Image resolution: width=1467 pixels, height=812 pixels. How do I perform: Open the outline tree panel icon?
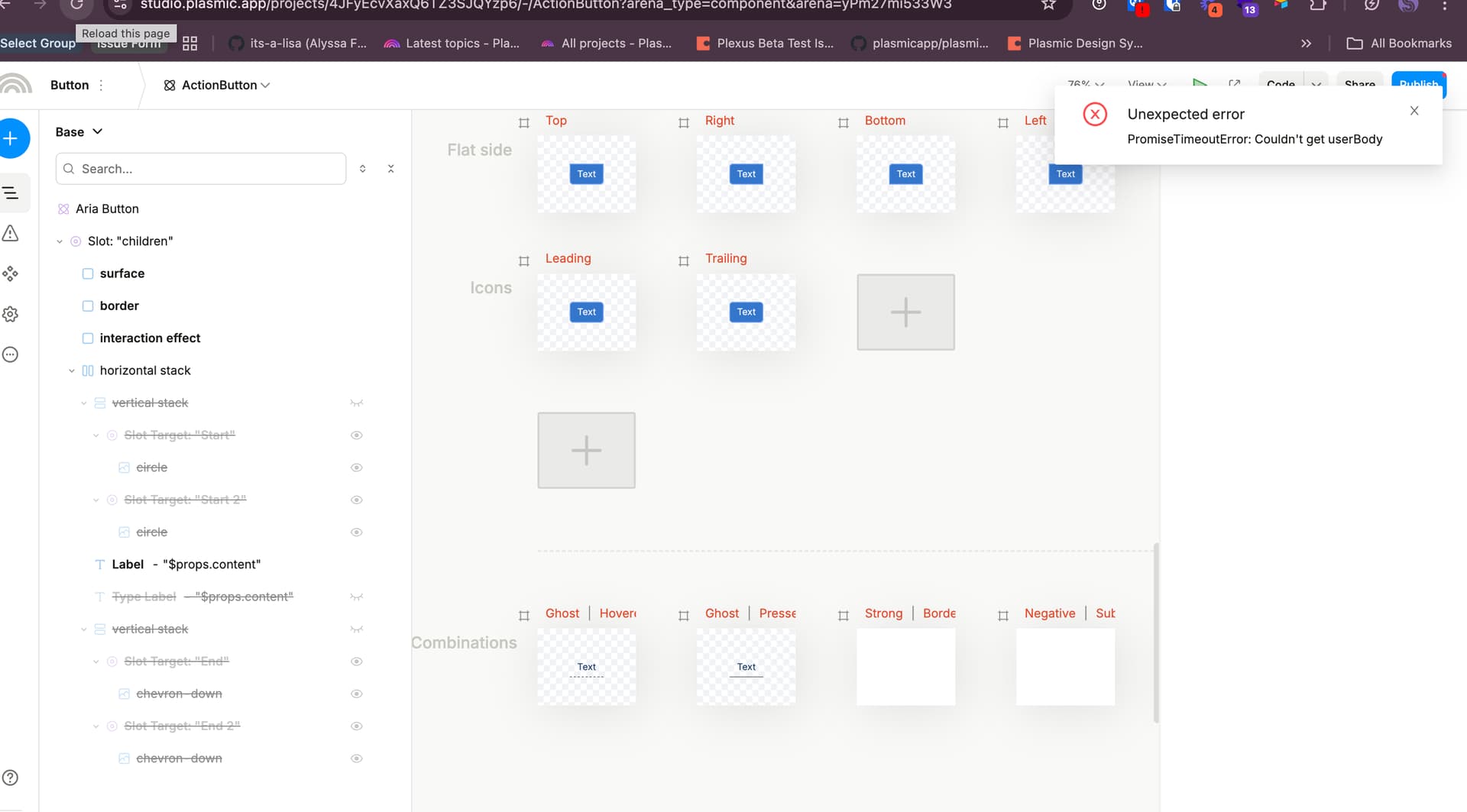pos(11,193)
